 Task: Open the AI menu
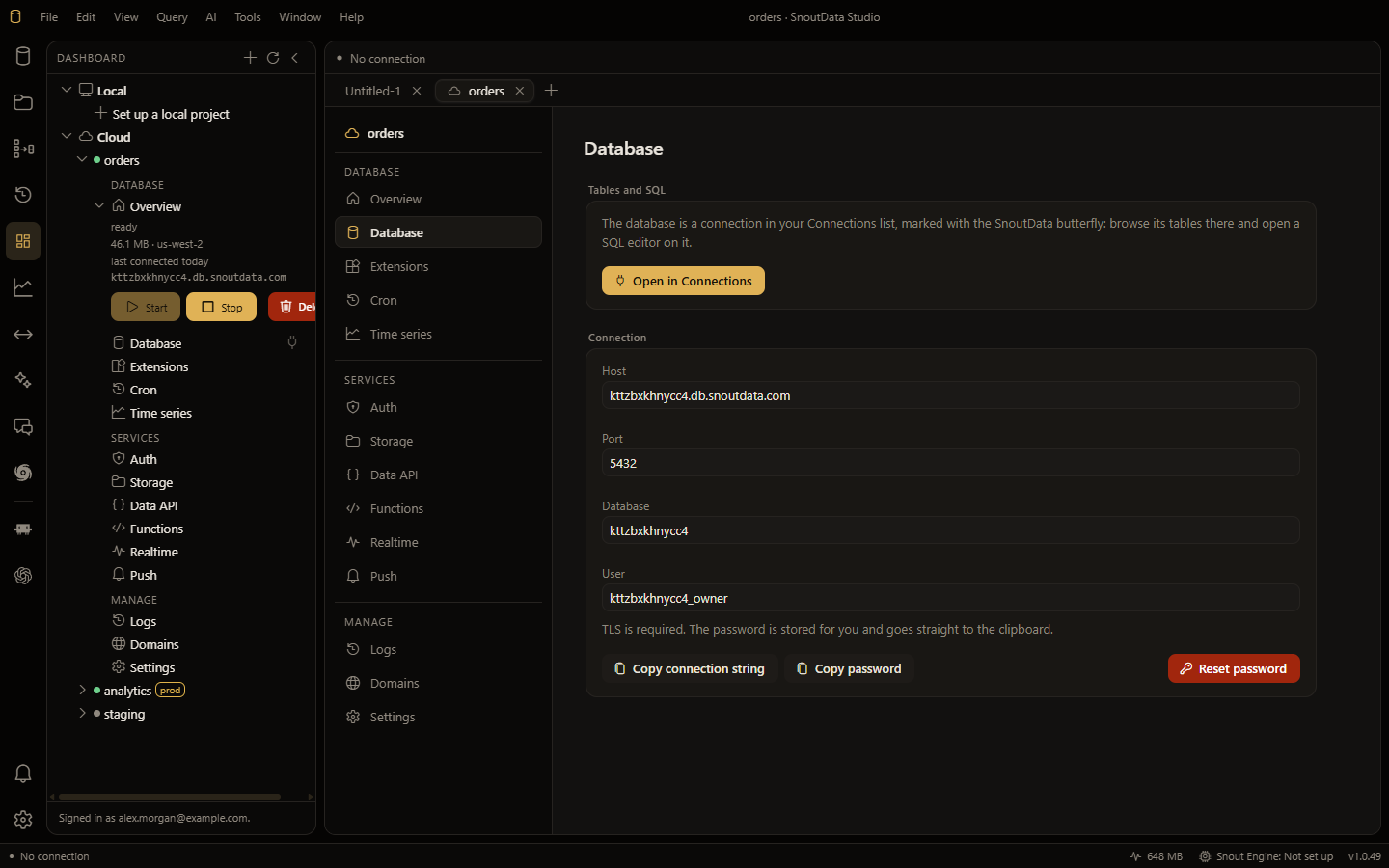[211, 16]
